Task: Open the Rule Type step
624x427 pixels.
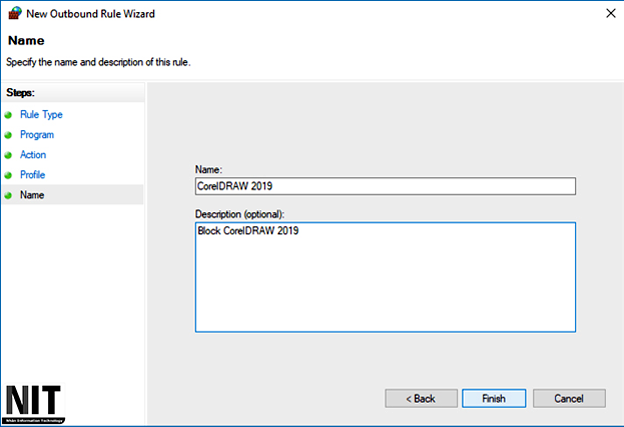Action: [x=41, y=115]
